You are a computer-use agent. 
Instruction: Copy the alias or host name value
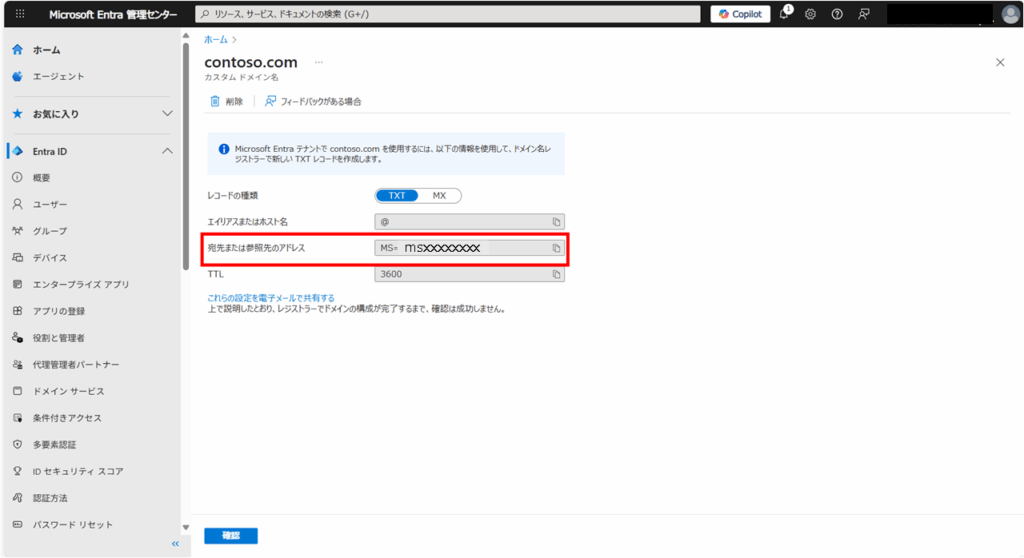coord(557,221)
